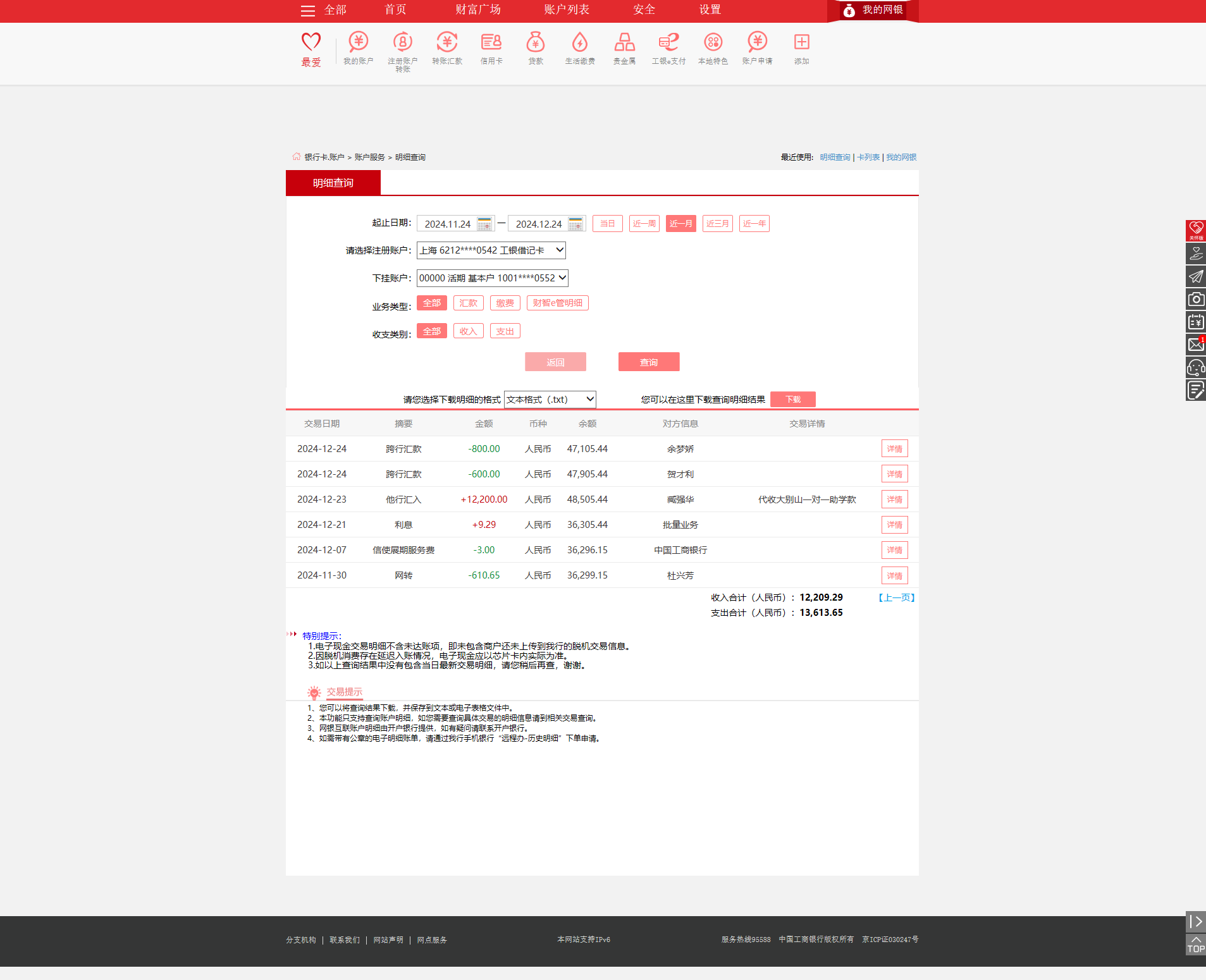View 详情 for 杜兴芳 transaction
The image size is (1206, 980).
pyautogui.click(x=895, y=575)
